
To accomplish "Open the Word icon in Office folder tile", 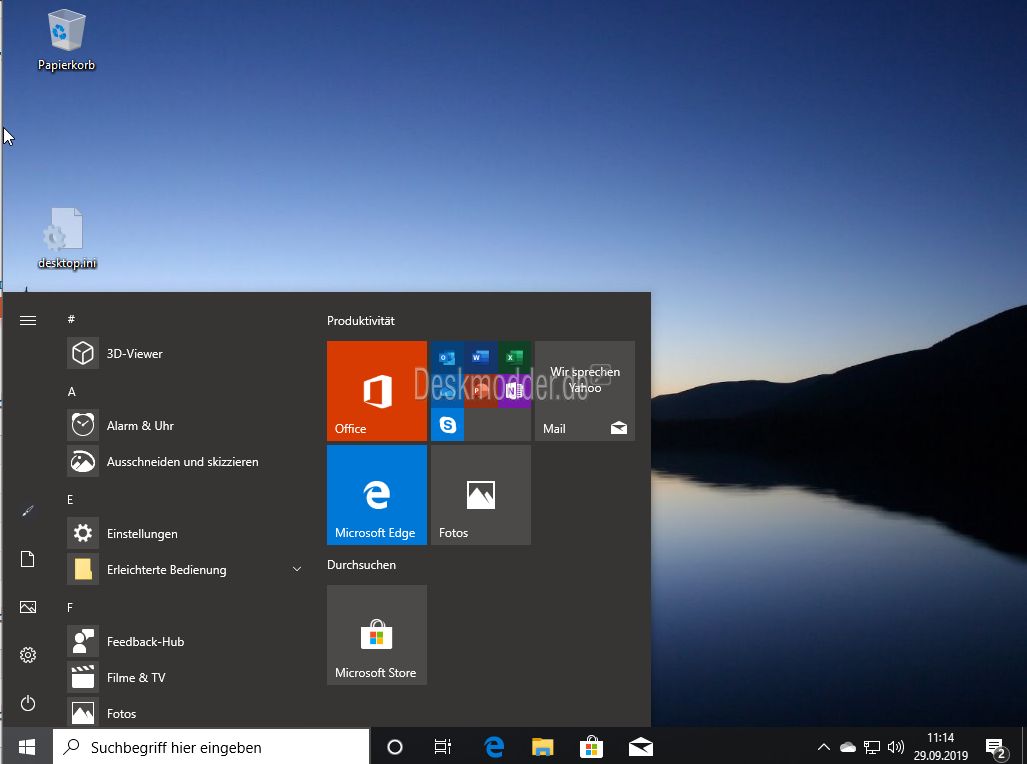I will tap(480, 358).
